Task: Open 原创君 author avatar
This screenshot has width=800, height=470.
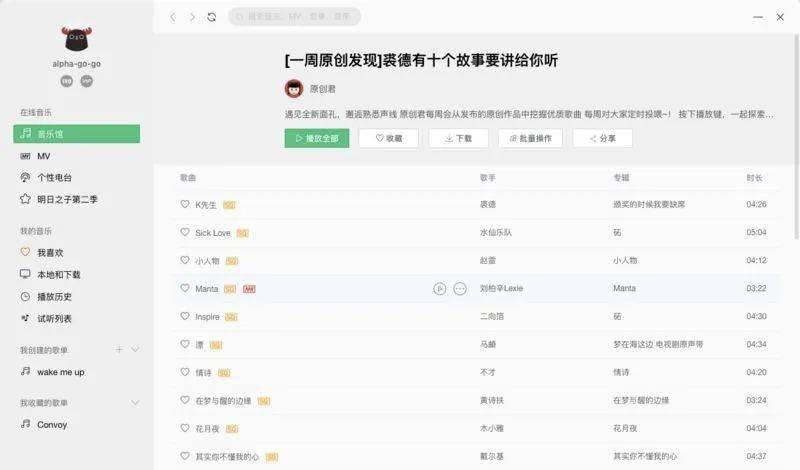Action: (x=294, y=89)
